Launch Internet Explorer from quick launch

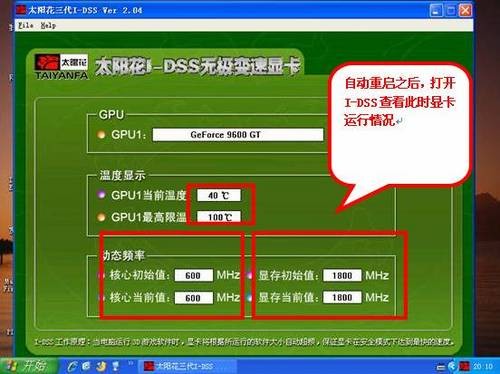[x=72, y=366]
